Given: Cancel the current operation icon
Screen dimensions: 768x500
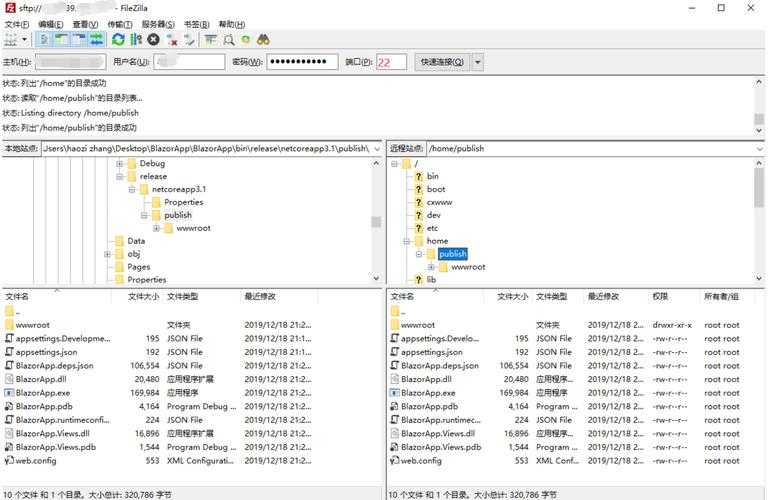Looking at the screenshot, I should point(153,40).
